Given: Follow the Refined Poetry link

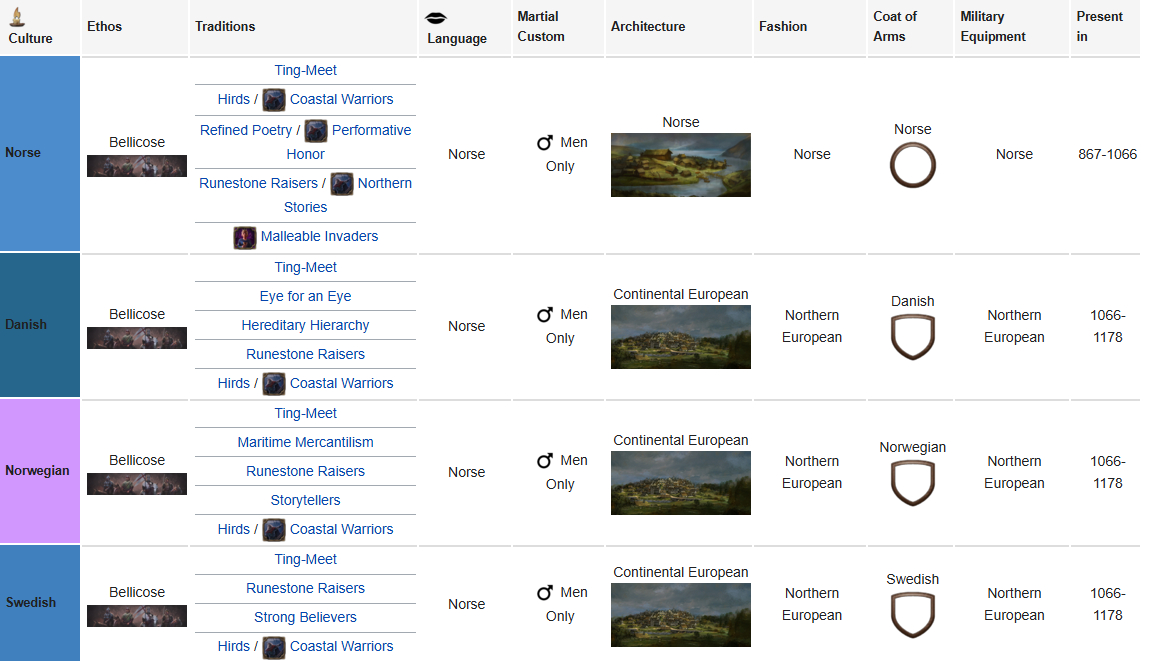Looking at the screenshot, I should point(246,131).
